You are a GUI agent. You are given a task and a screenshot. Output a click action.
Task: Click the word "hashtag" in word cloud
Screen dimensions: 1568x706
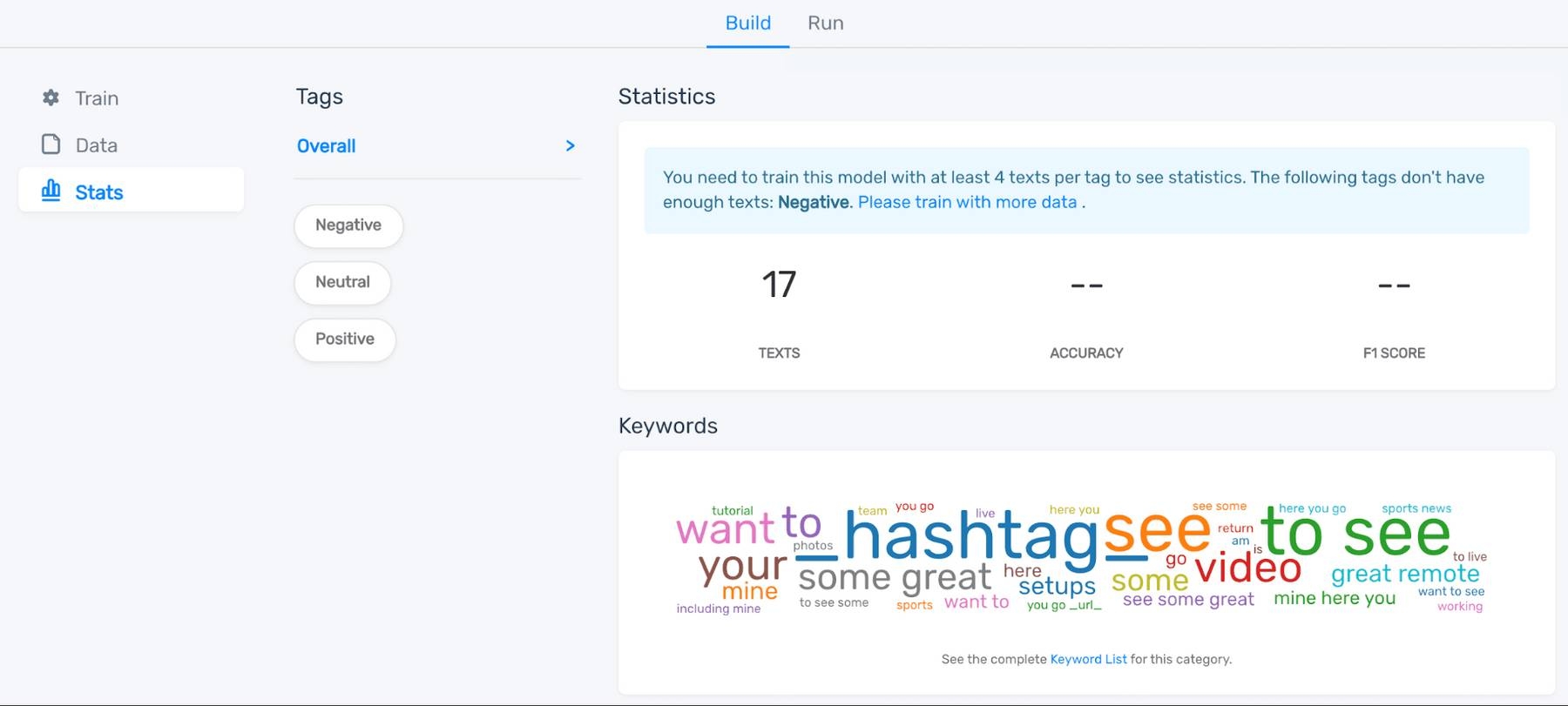tap(970, 536)
